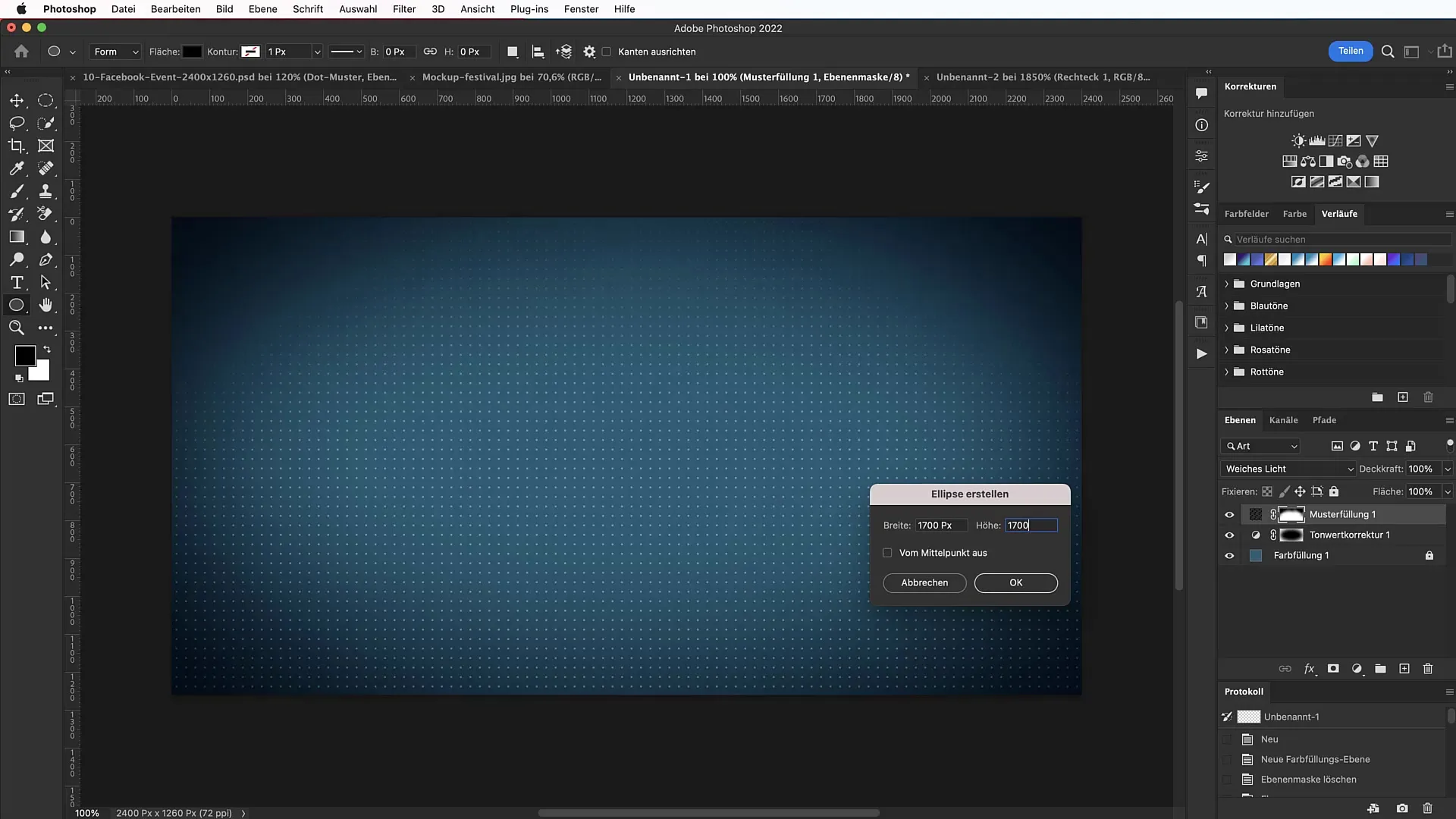
Task: Open the Ebene menu in menu bar
Action: click(262, 9)
